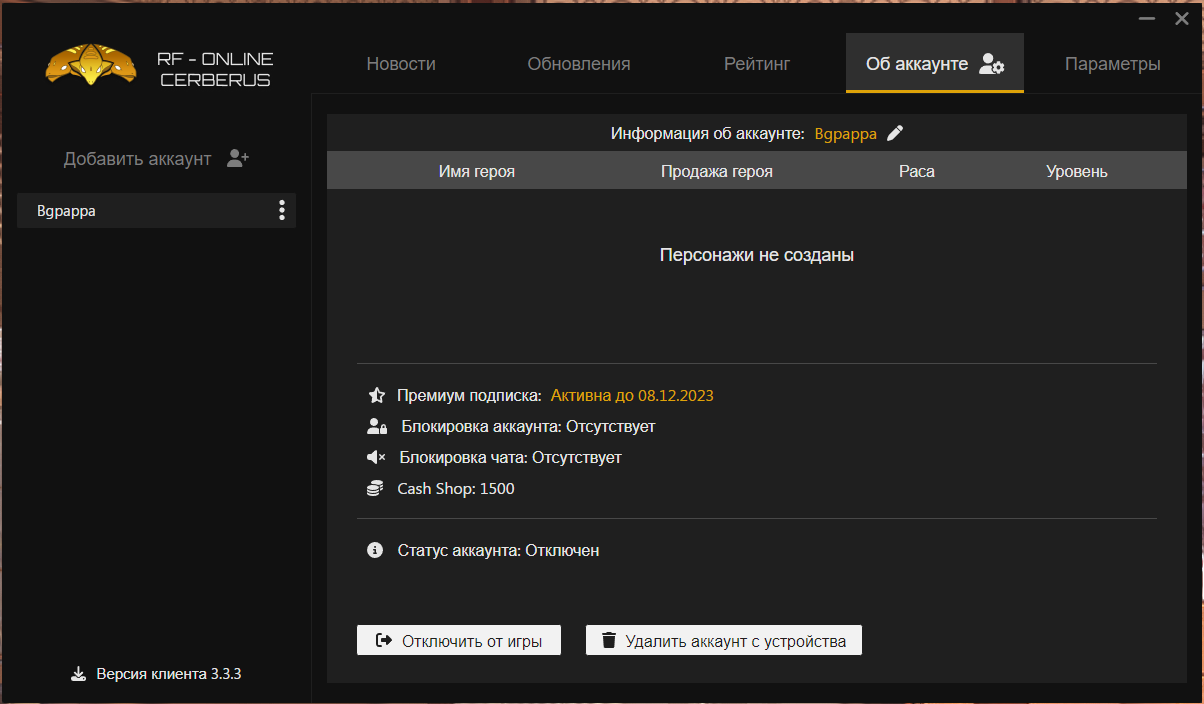
Task: Go to the Рейтинг tab
Action: click(x=757, y=64)
